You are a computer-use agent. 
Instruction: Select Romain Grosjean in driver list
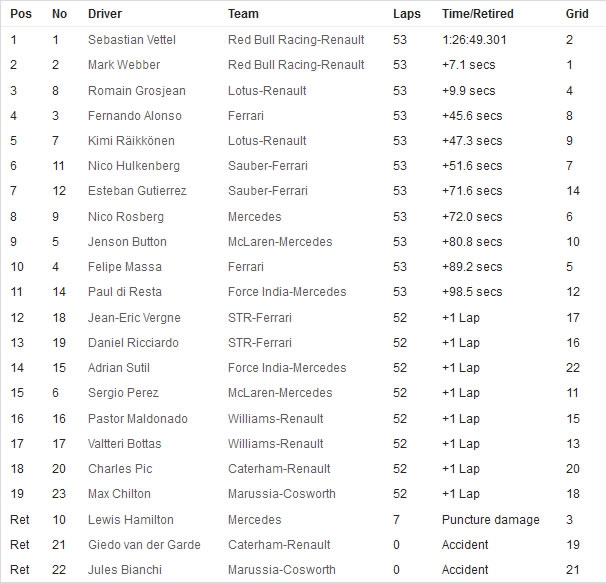coord(137,91)
